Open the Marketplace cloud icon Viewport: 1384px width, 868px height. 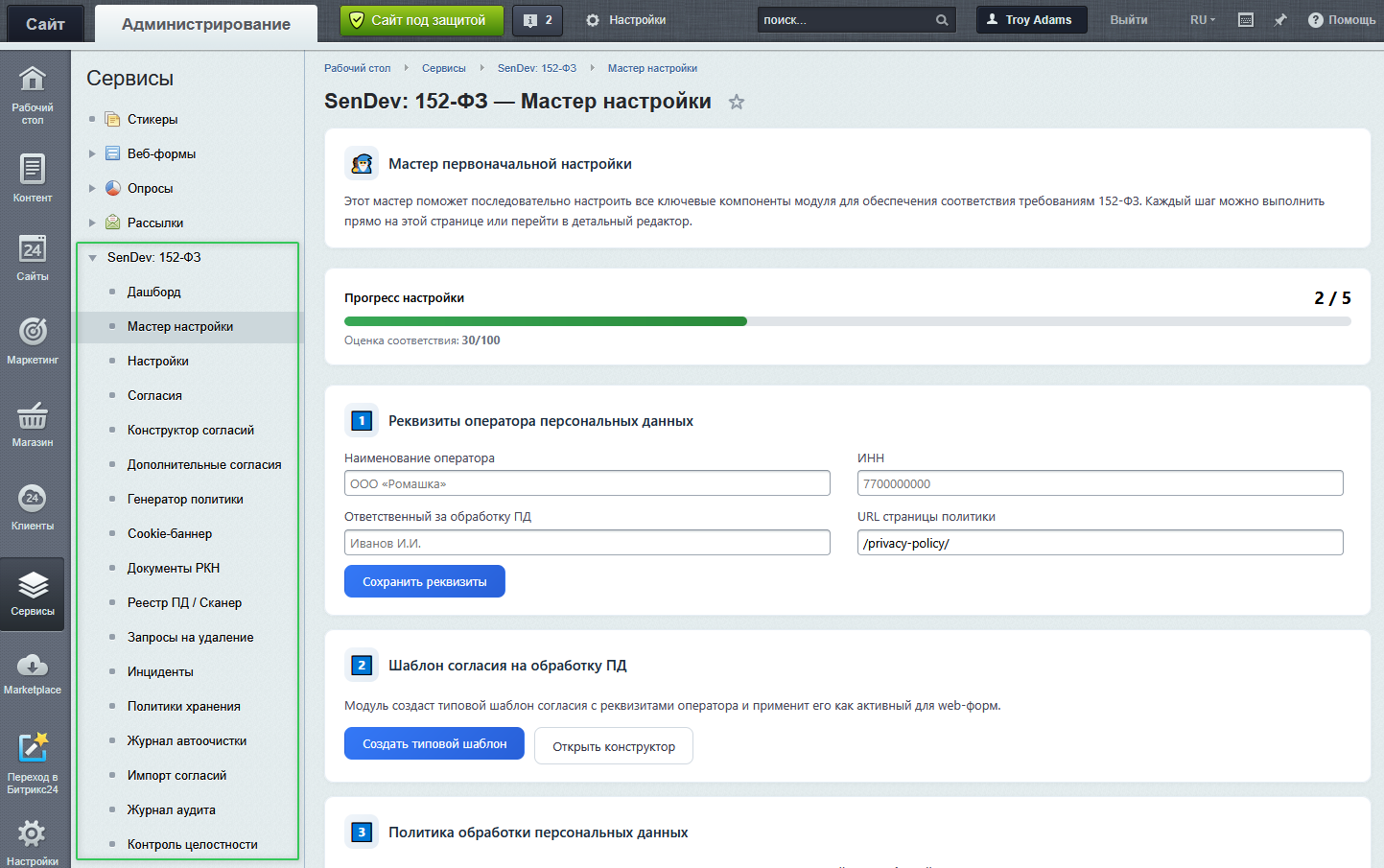[33, 665]
